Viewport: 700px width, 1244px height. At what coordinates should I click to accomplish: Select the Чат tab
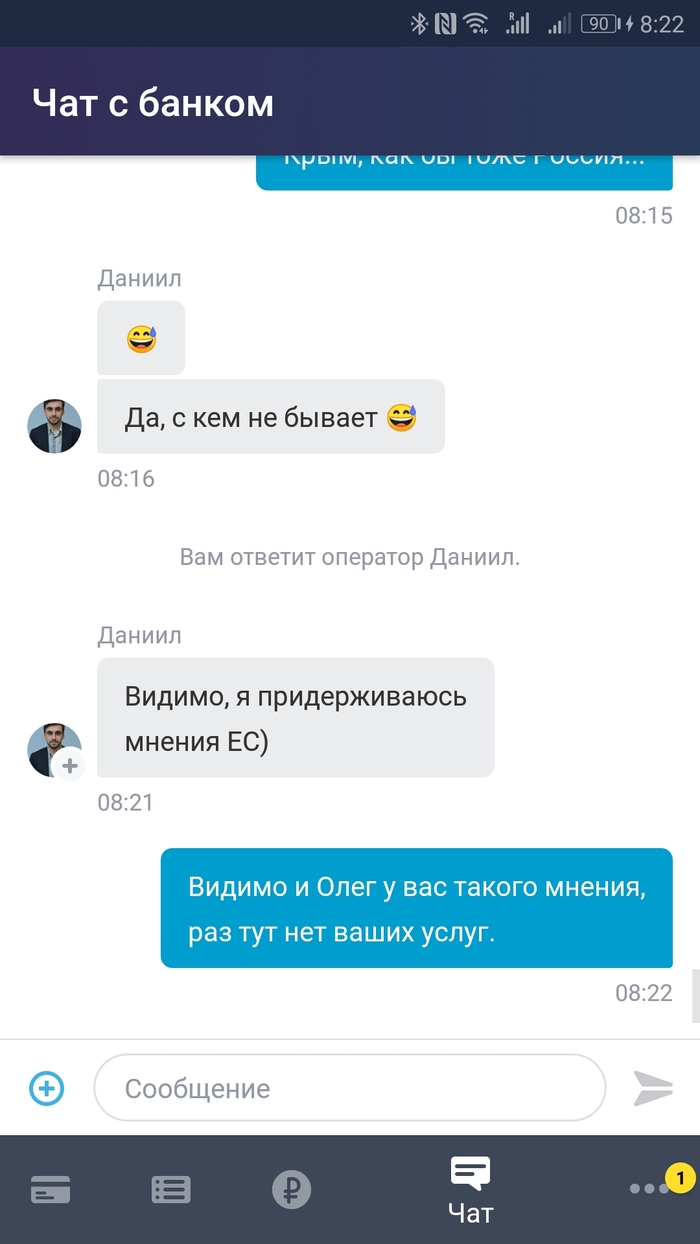(x=470, y=1190)
